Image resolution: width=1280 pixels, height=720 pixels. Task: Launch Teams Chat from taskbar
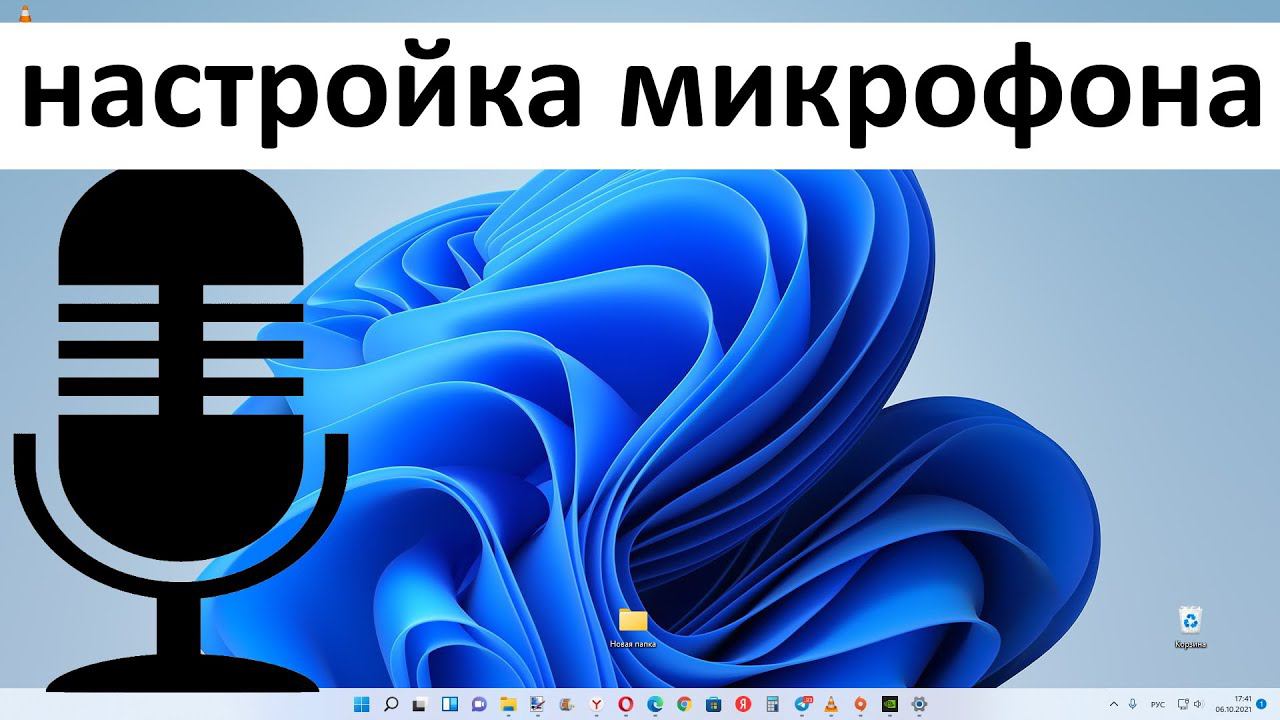tap(479, 704)
